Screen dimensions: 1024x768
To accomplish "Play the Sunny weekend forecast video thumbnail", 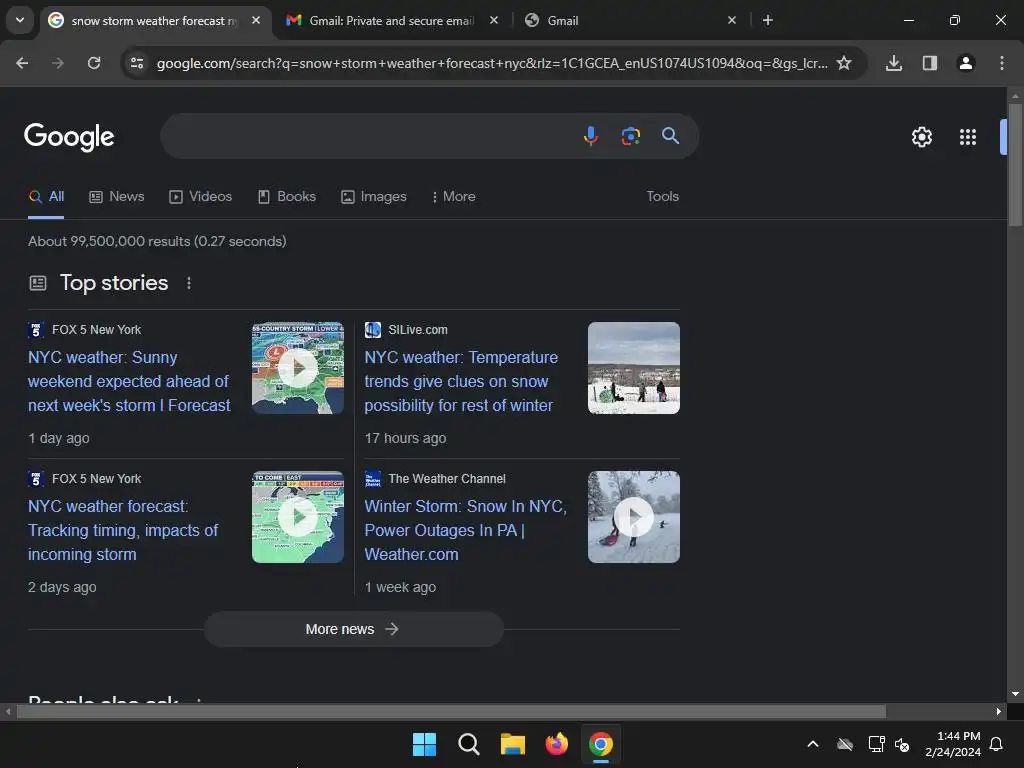I will [298, 368].
